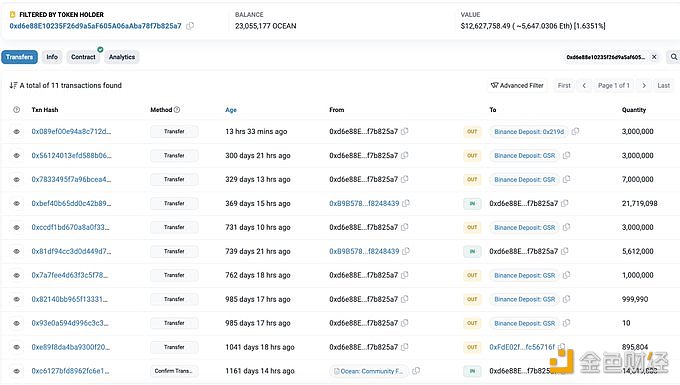680x385 pixels.
Task: Copy Binance Deposit: GSR address in 329 days row
Action: coord(566,179)
